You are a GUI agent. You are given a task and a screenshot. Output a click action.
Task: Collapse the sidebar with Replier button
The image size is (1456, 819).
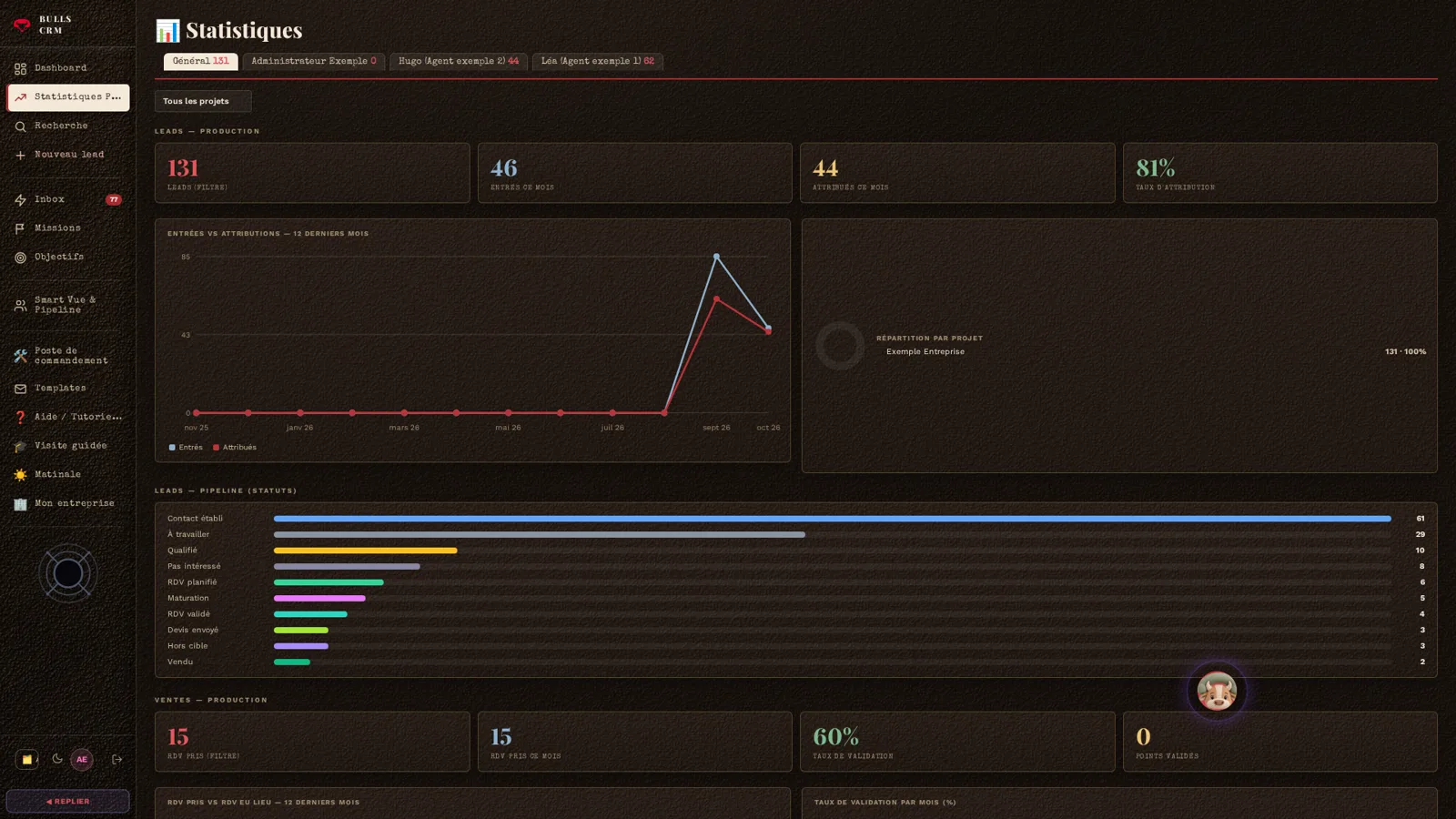(68, 802)
